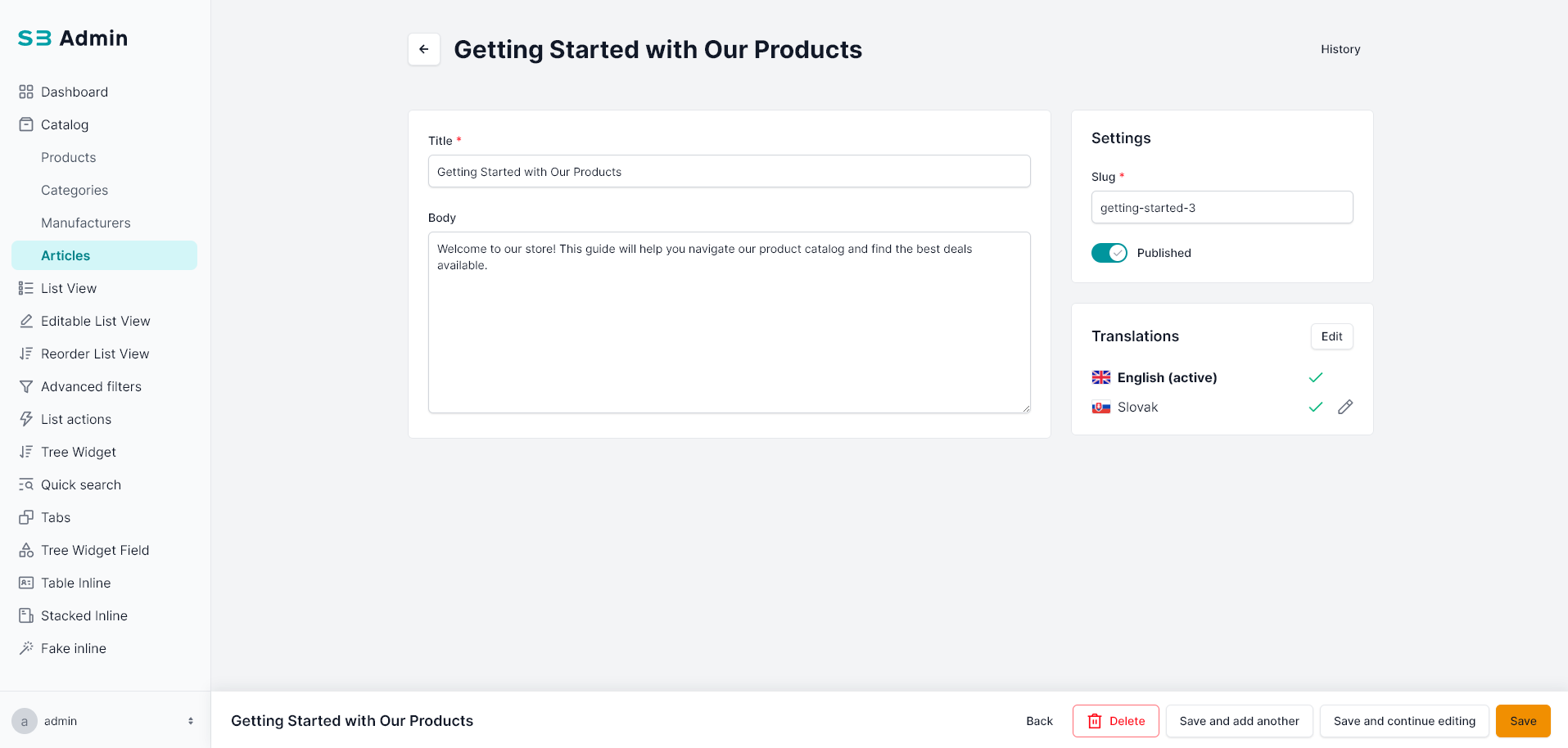Screen dimensions: 1568x748
Task: Toggle the Published switch off
Action: click(x=1109, y=253)
